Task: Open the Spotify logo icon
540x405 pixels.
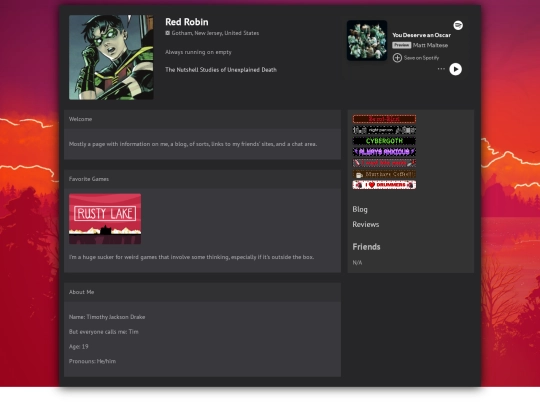Action: point(458,25)
